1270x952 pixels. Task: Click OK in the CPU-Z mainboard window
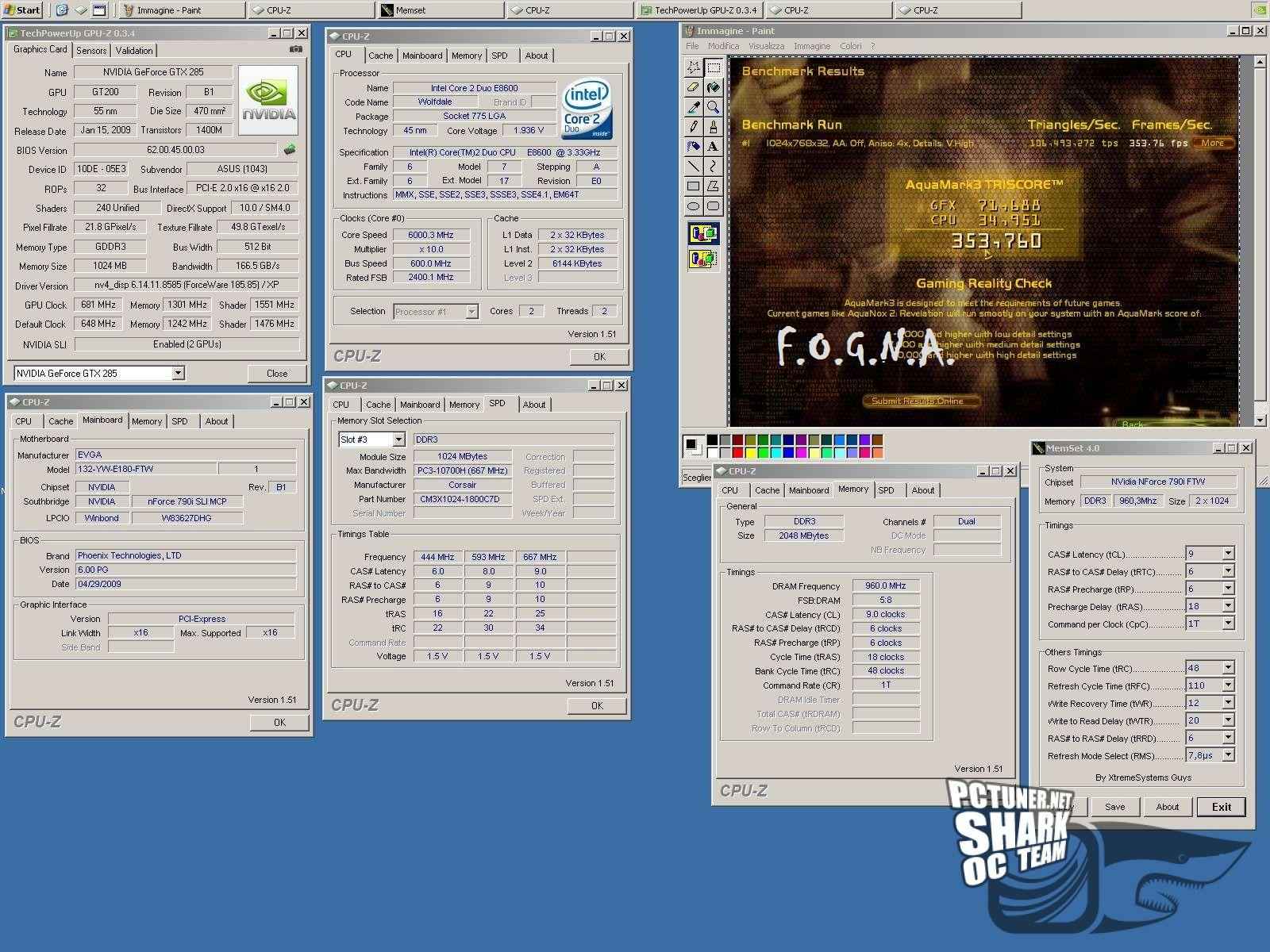[x=279, y=722]
